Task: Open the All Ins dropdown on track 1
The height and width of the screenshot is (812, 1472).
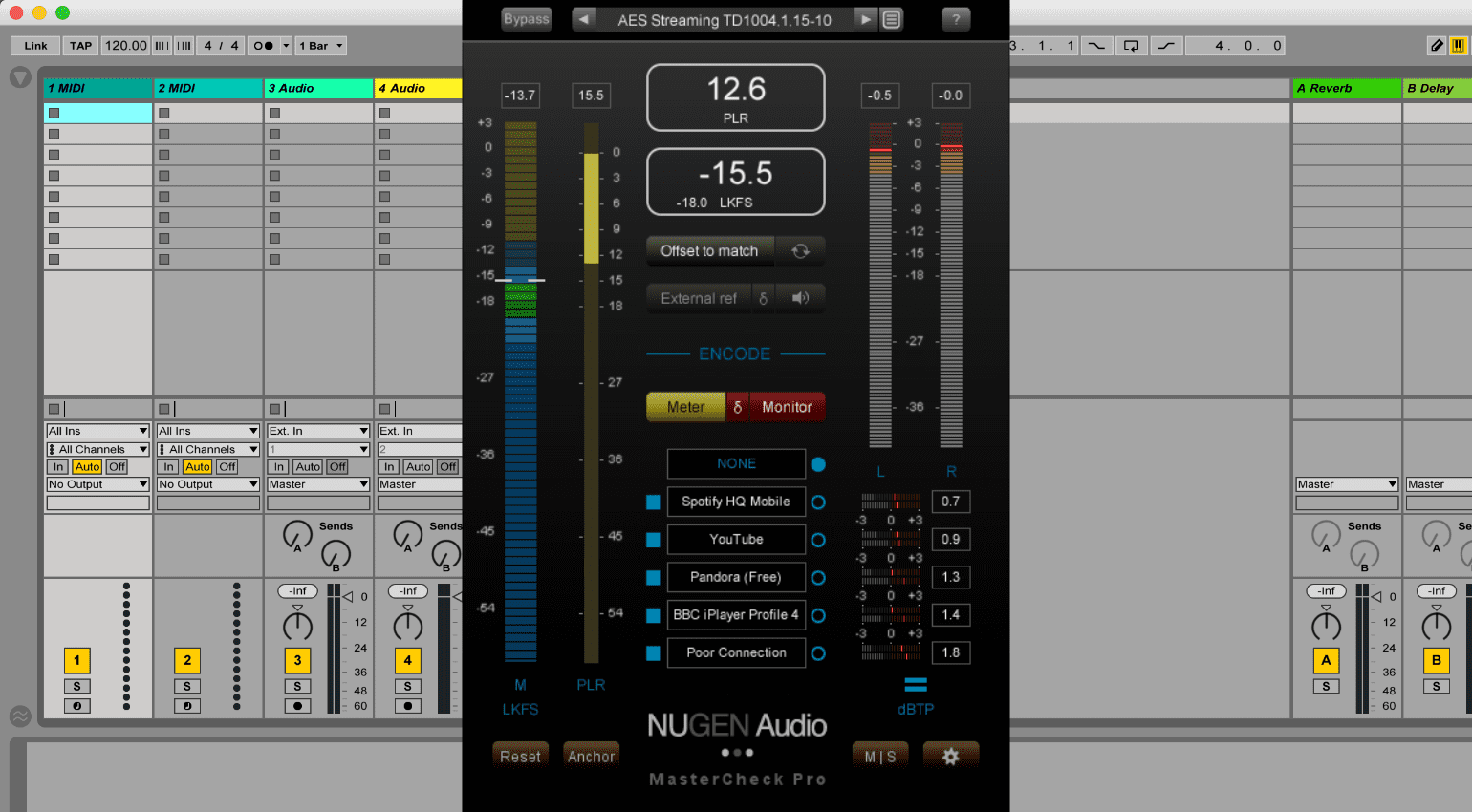Action: point(97,431)
